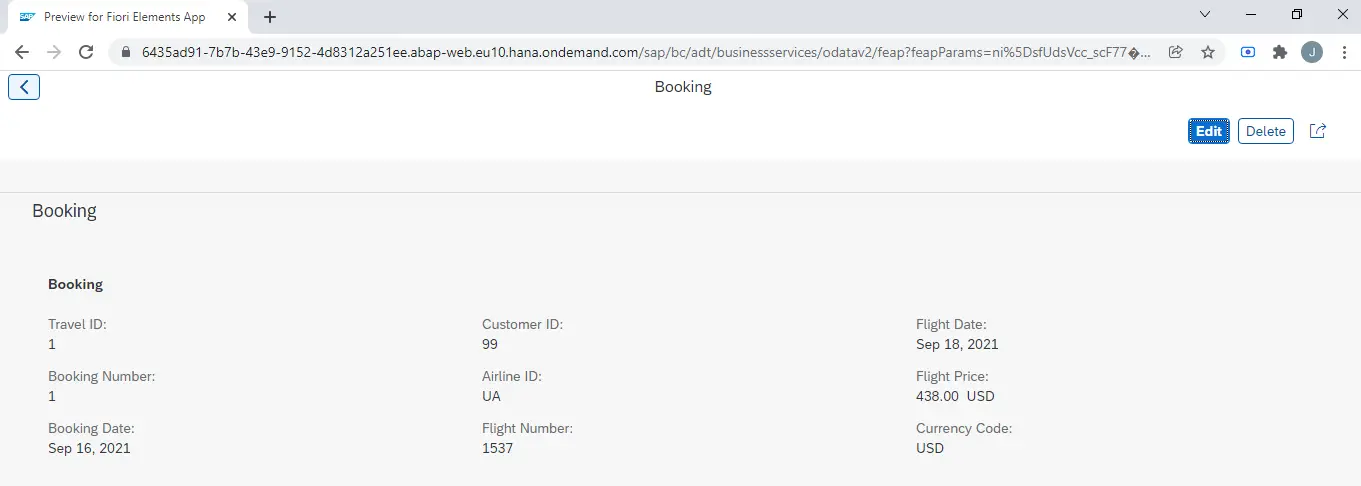Viewport: 1361px width, 486px height.
Task: Open the user profile avatar J
Action: 1312,52
